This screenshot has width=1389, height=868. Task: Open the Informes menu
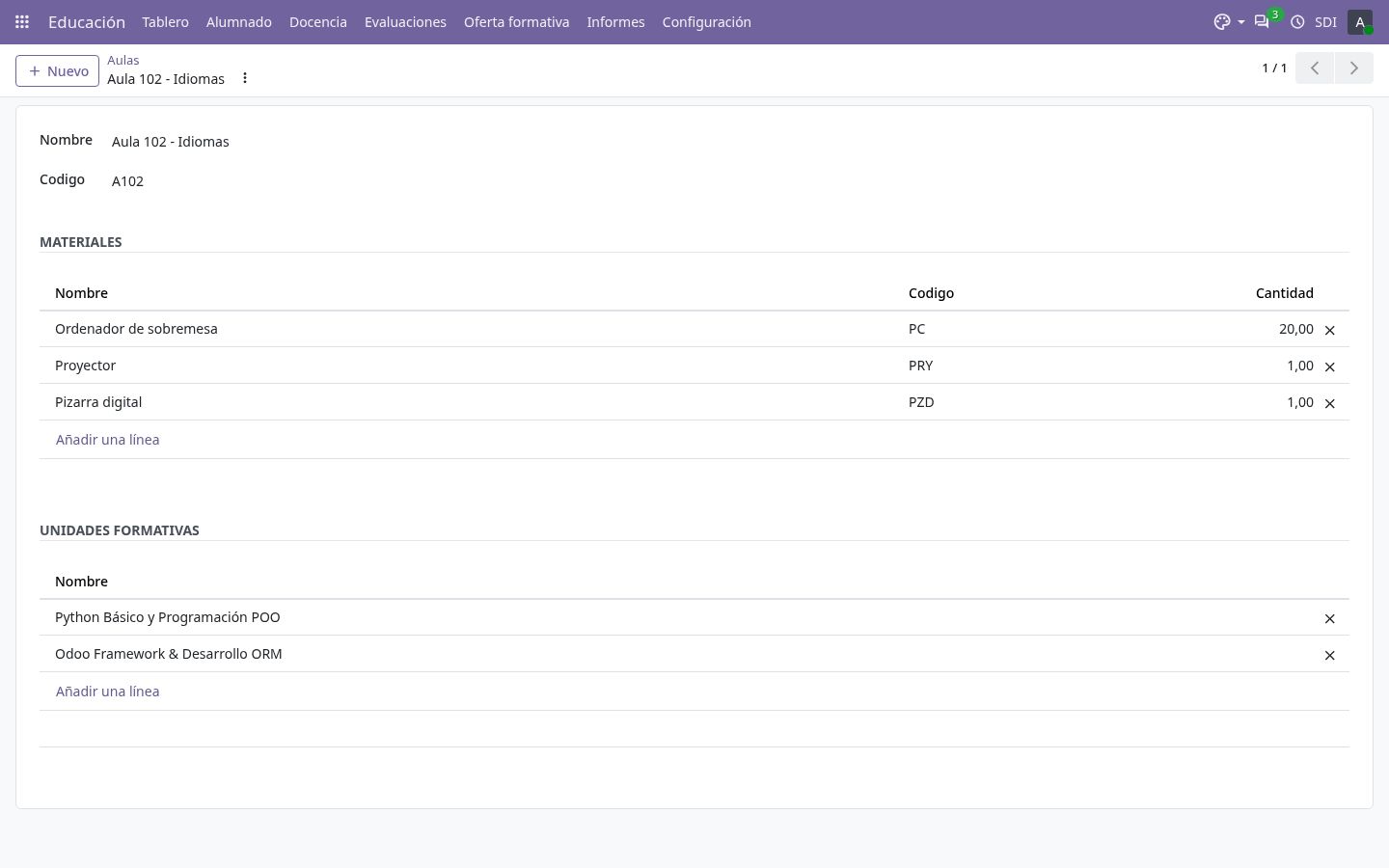(x=615, y=22)
